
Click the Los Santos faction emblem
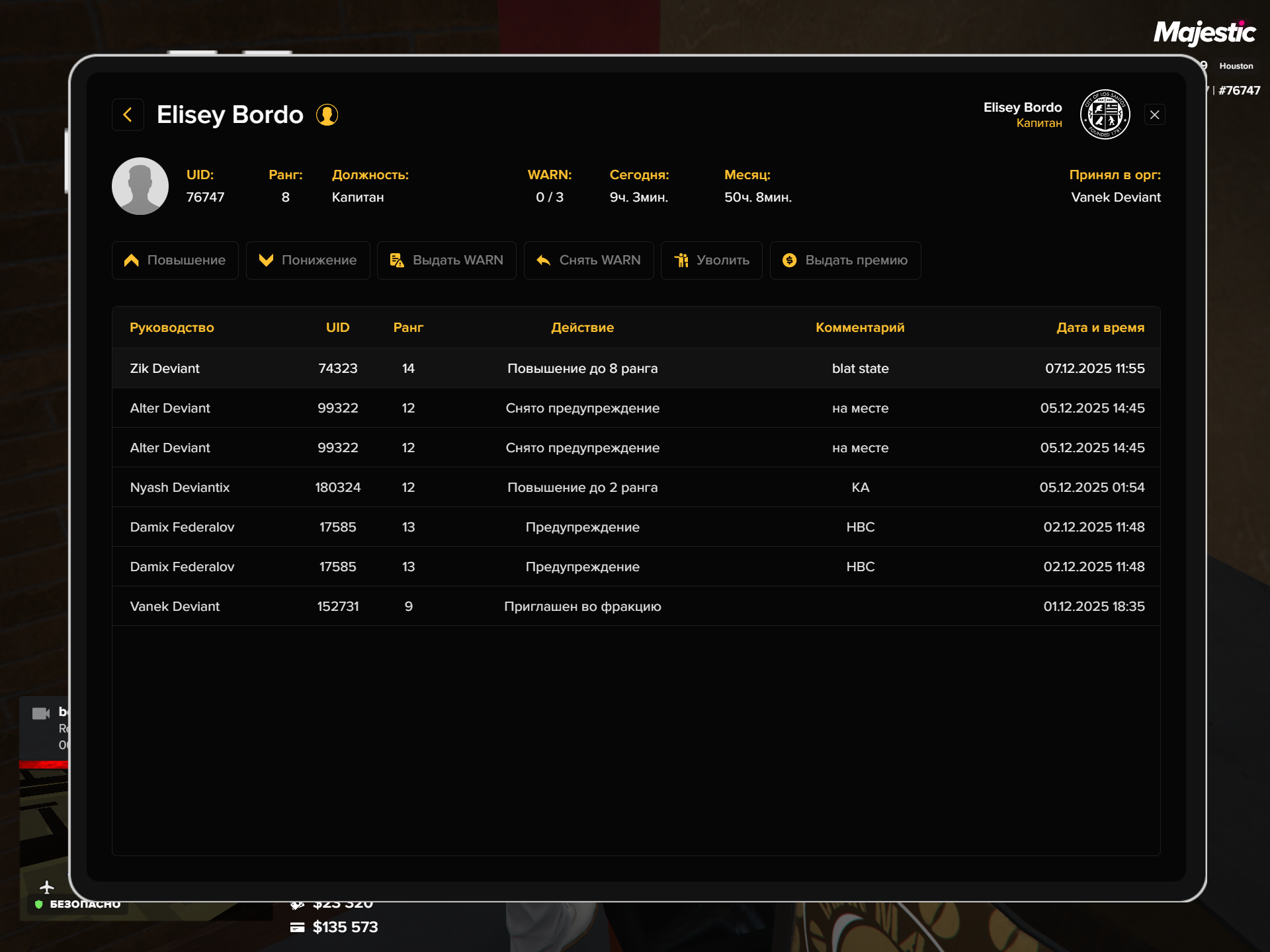point(1105,114)
